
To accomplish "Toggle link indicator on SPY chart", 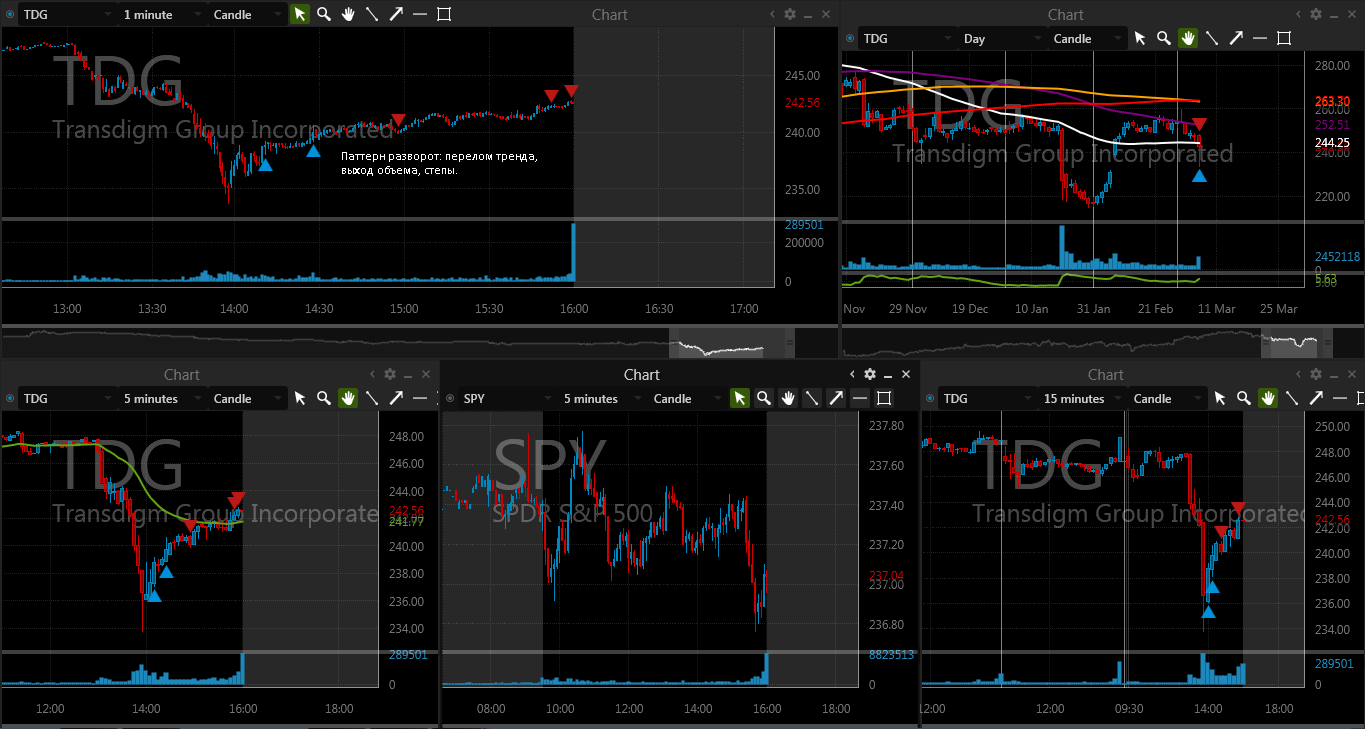I will 450,398.
